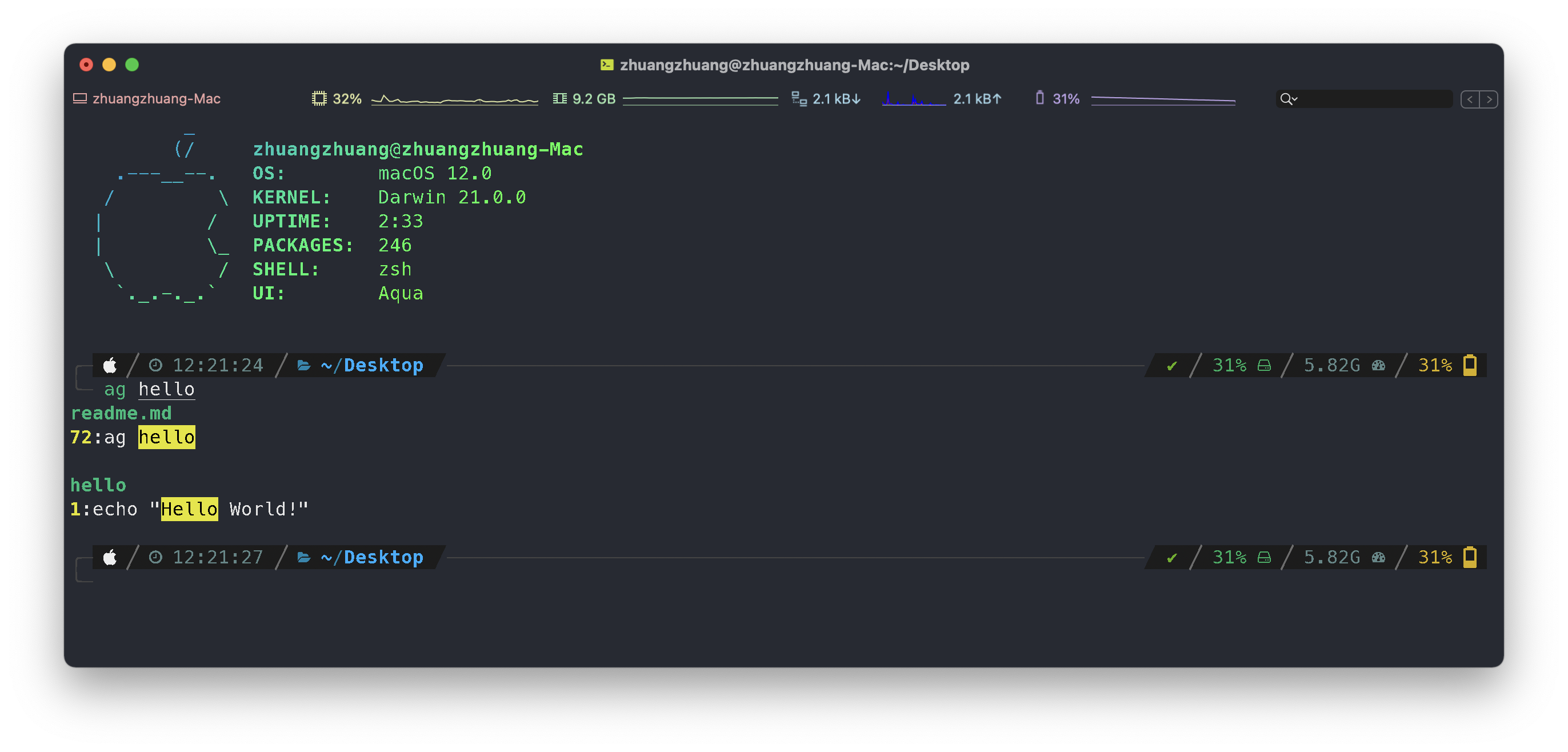Click the folder icon in the 12:21:27 prompt

[x=304, y=557]
